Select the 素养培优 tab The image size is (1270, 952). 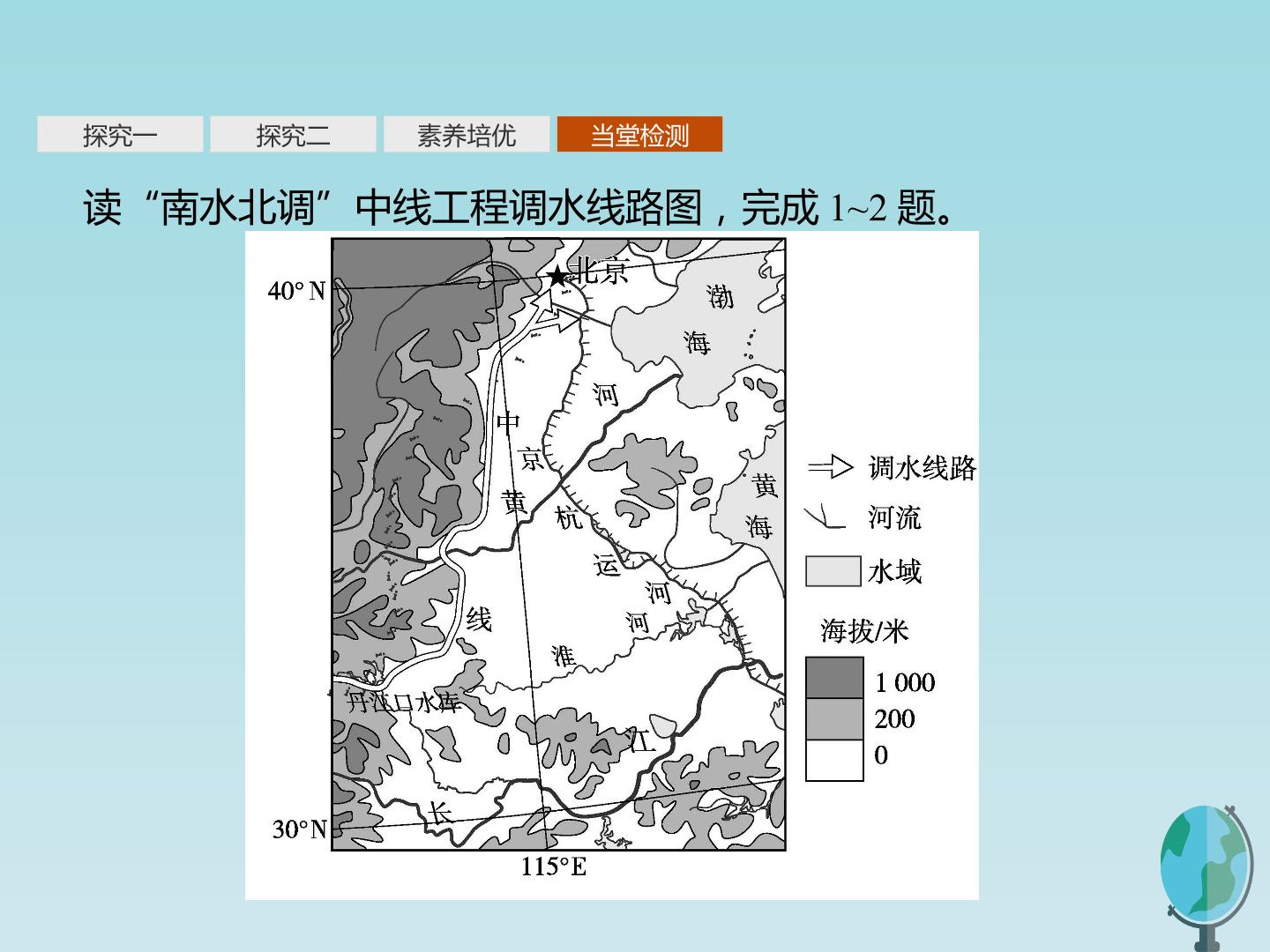pyautogui.click(x=467, y=134)
